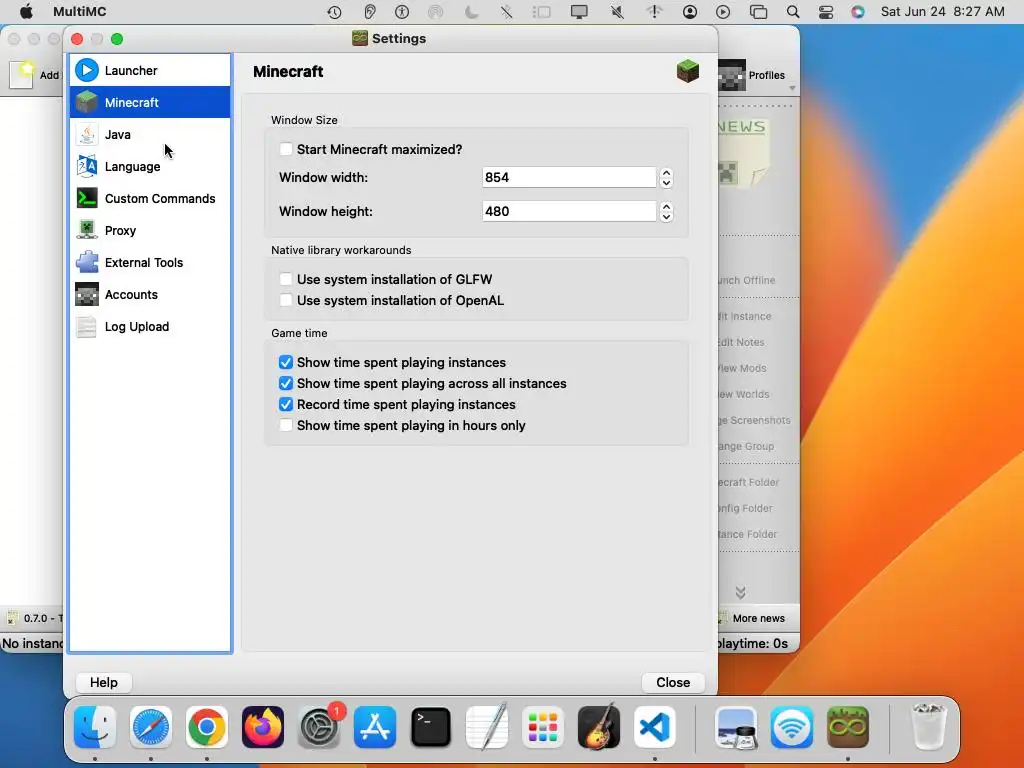Click View Worlds in main window
Viewport: 1024px width, 768px height.
(x=743, y=394)
